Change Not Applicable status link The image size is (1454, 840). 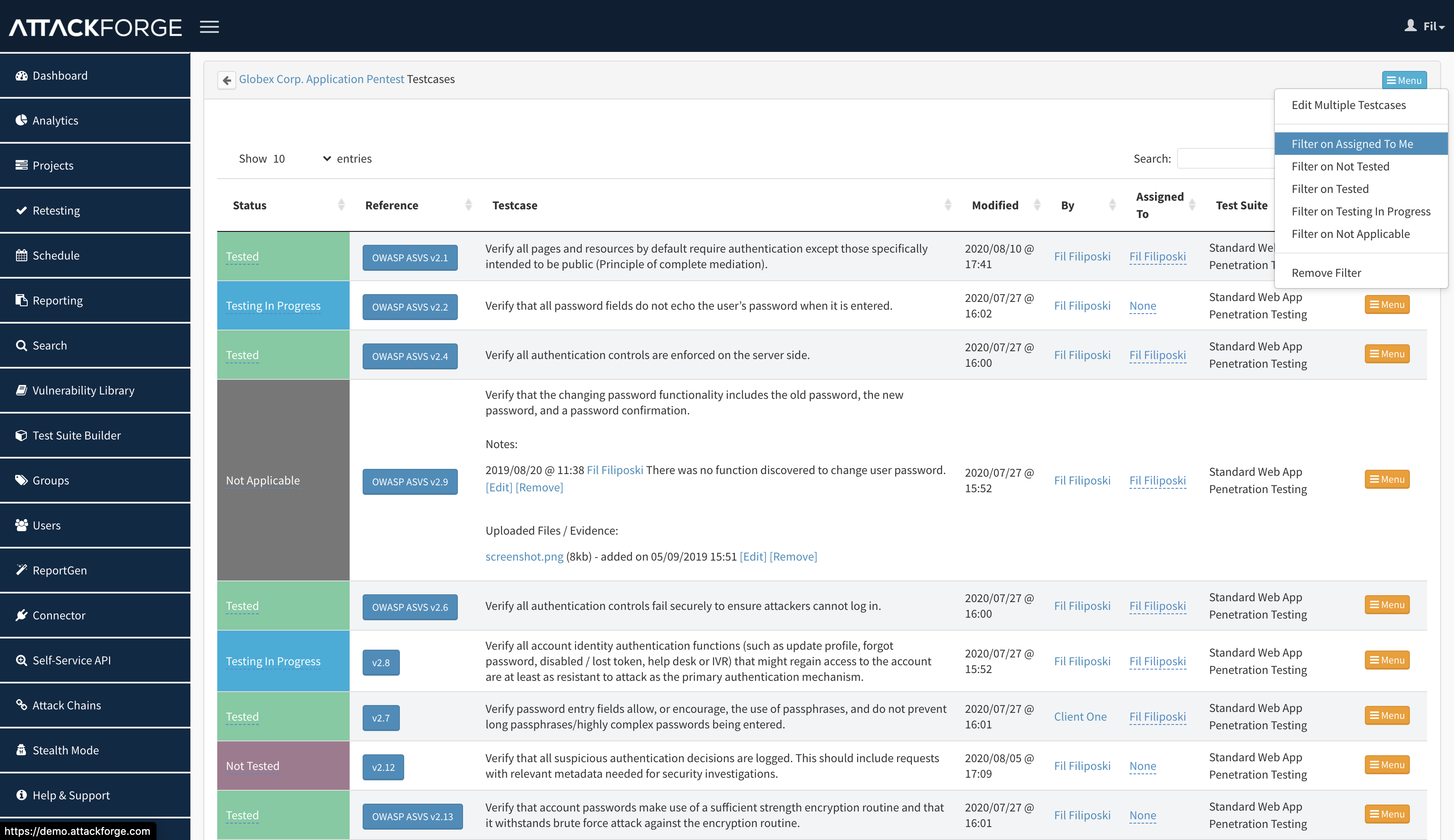[263, 481]
